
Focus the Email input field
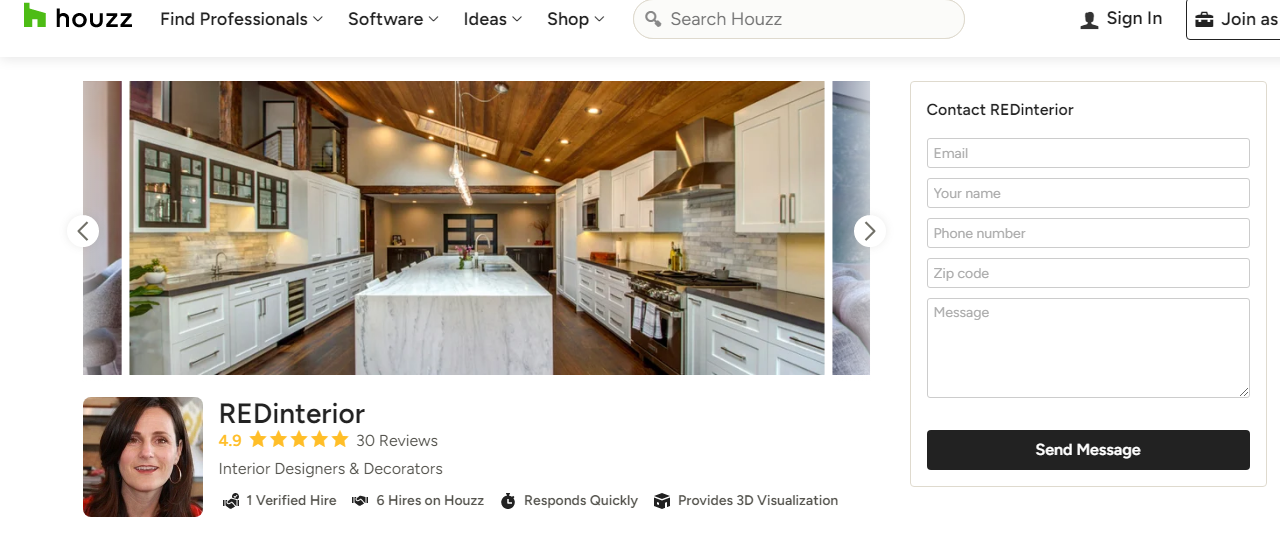tap(1088, 153)
